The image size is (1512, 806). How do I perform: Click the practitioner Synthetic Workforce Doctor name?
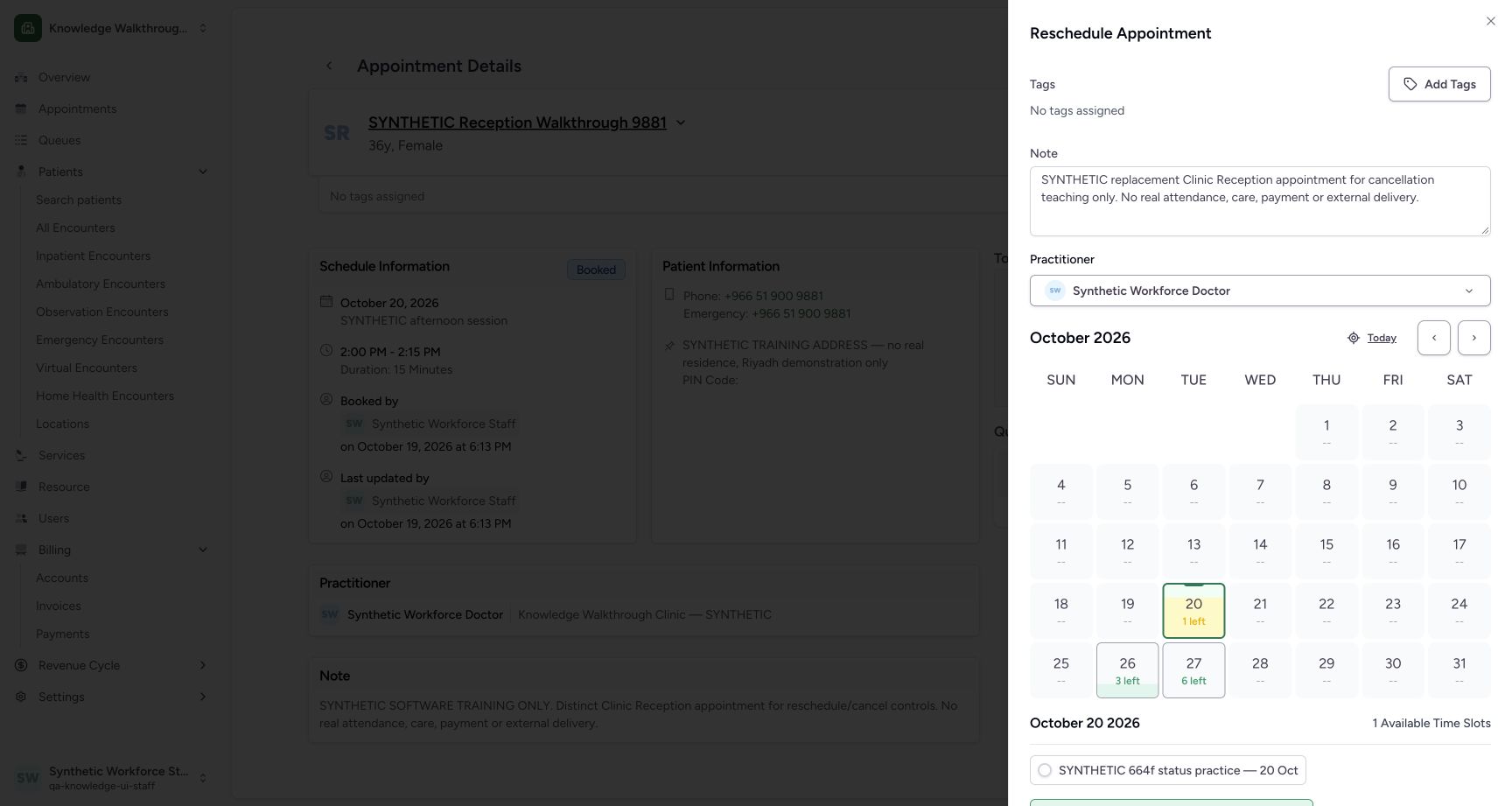(425, 614)
